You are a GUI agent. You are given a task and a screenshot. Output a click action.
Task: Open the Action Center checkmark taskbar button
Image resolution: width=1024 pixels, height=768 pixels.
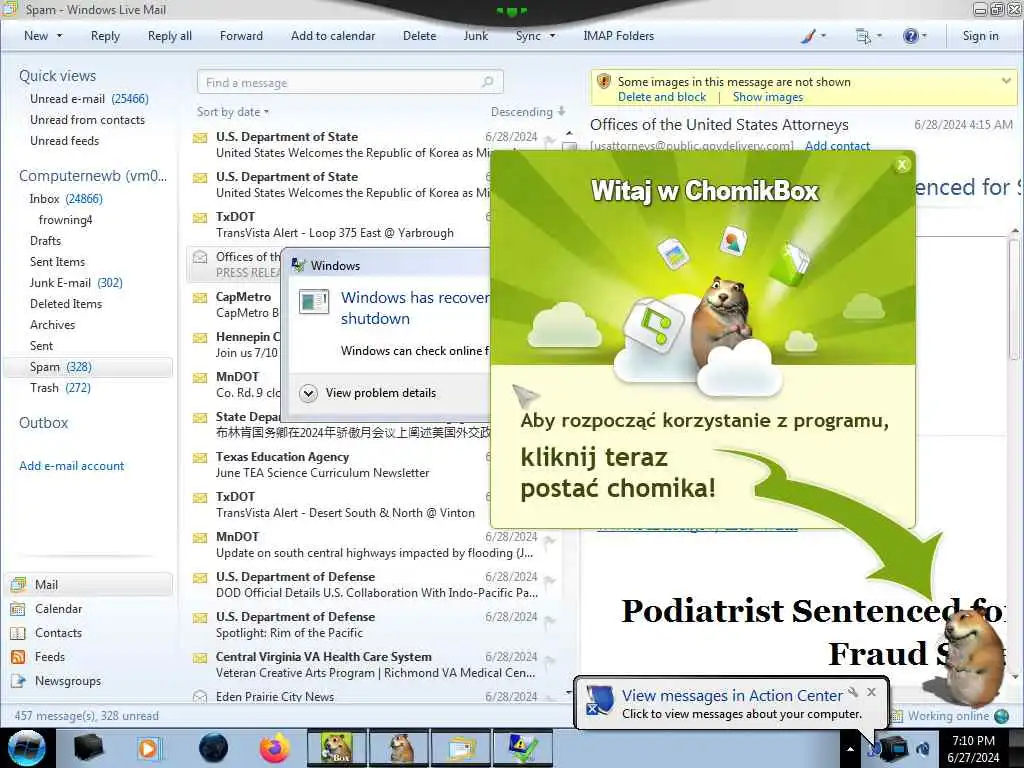523,748
